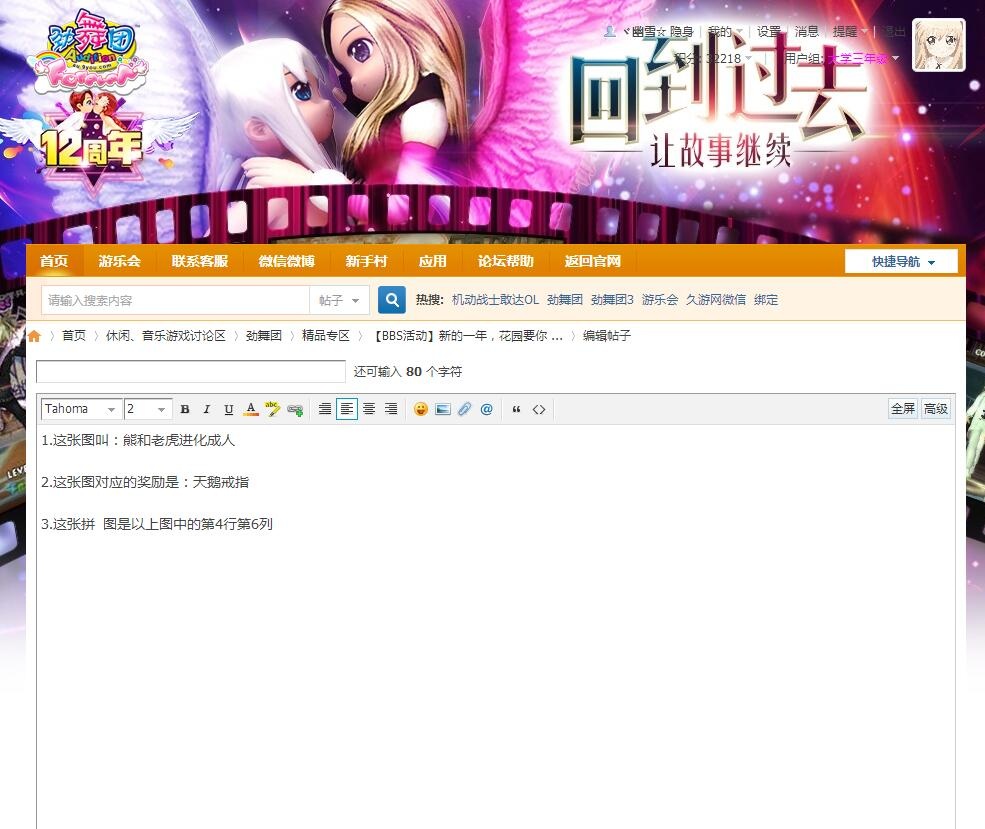The image size is (985, 829).
Task: Open the 帖子 search type dropdown
Action: [x=339, y=300]
